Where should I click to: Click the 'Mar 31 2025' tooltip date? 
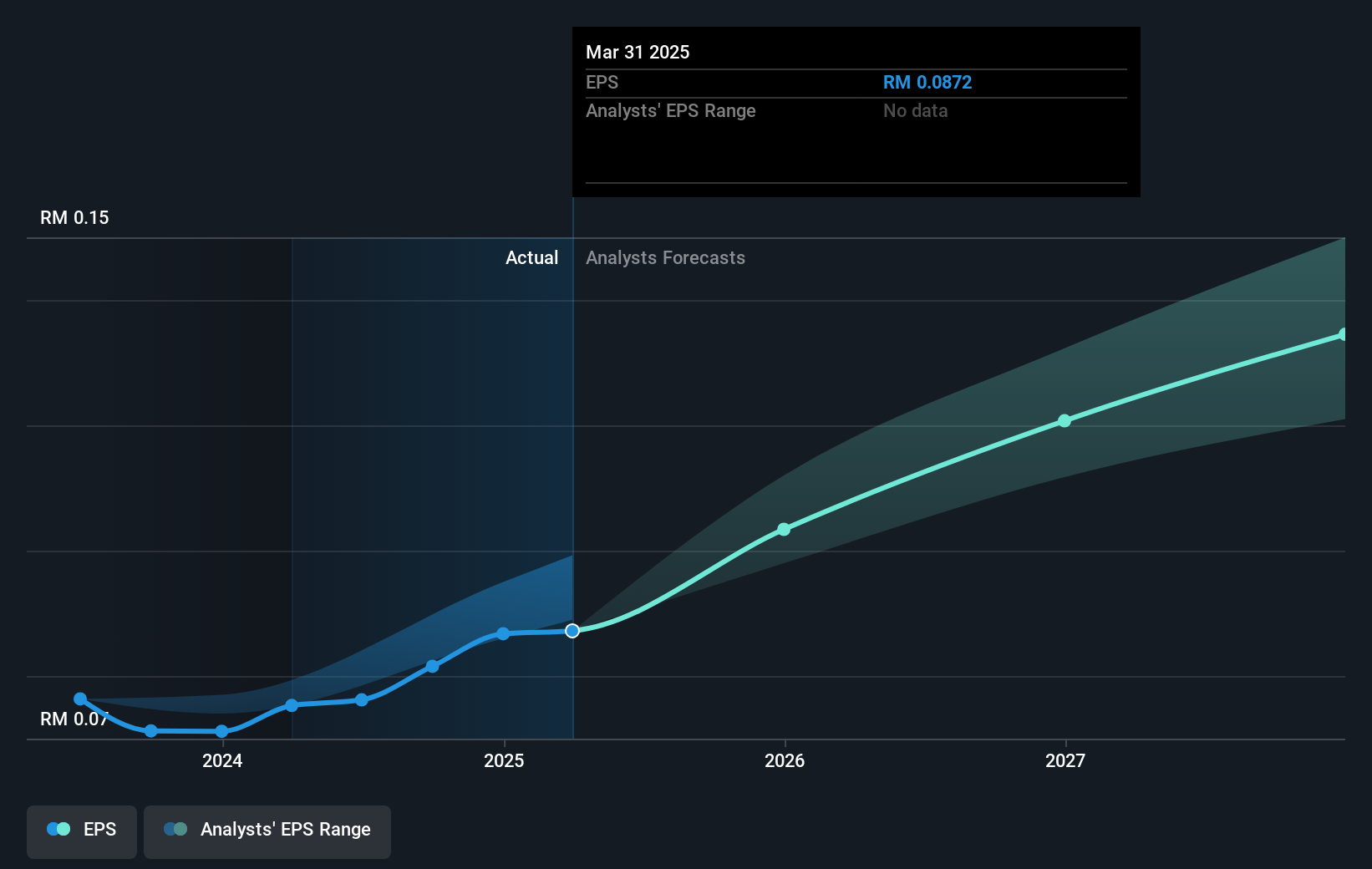coord(638,52)
